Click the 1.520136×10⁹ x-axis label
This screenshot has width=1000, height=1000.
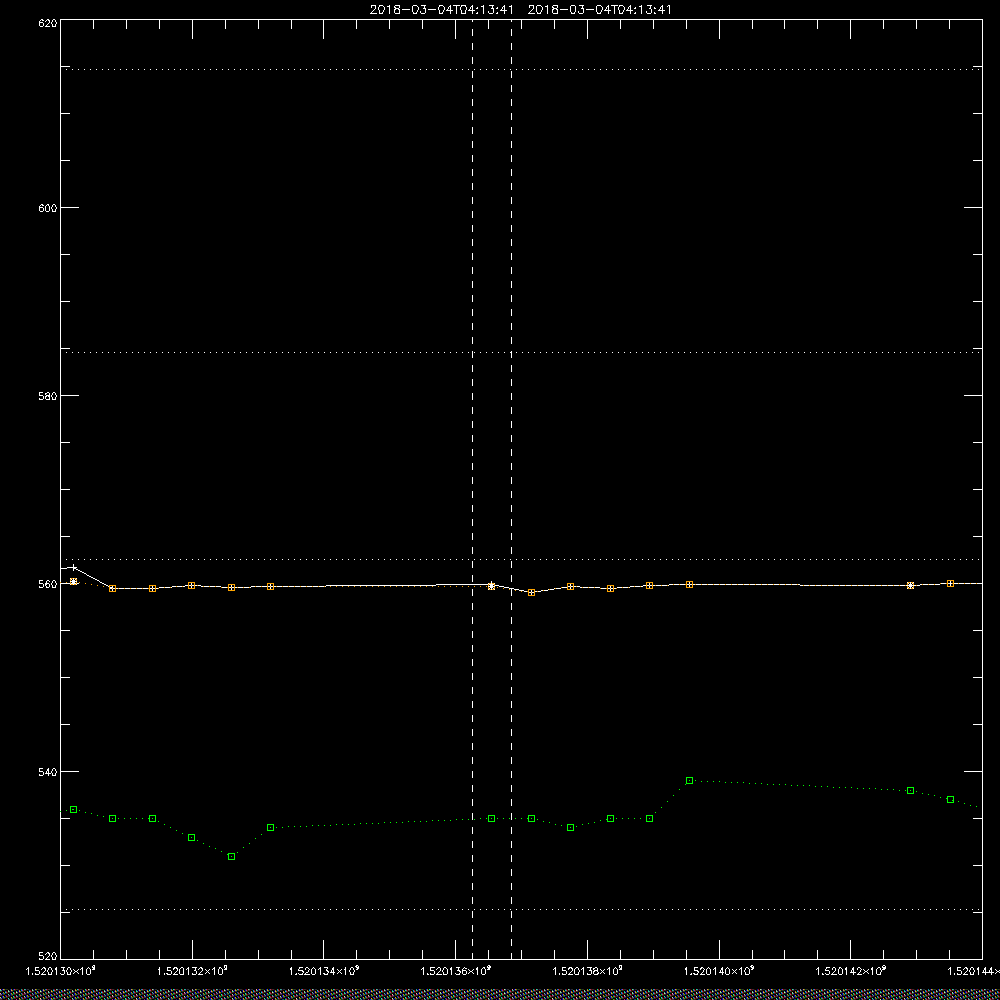(455, 971)
